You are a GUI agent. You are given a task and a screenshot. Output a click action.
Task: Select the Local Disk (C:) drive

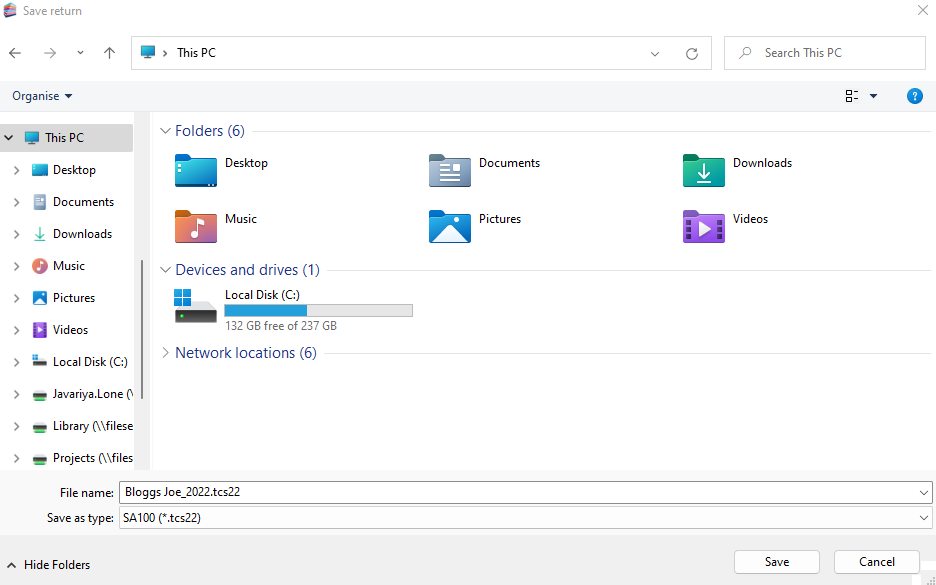click(195, 306)
